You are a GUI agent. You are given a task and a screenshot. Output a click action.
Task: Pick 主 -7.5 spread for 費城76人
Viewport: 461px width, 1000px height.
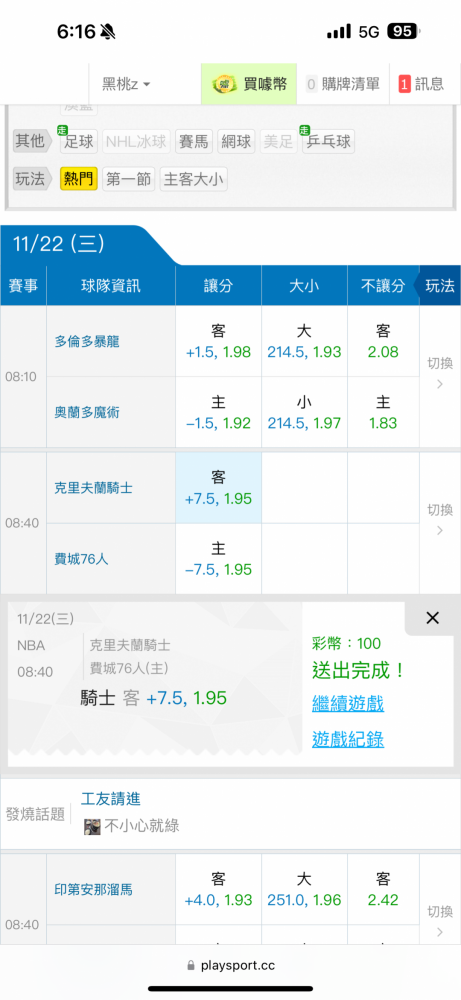click(x=218, y=559)
